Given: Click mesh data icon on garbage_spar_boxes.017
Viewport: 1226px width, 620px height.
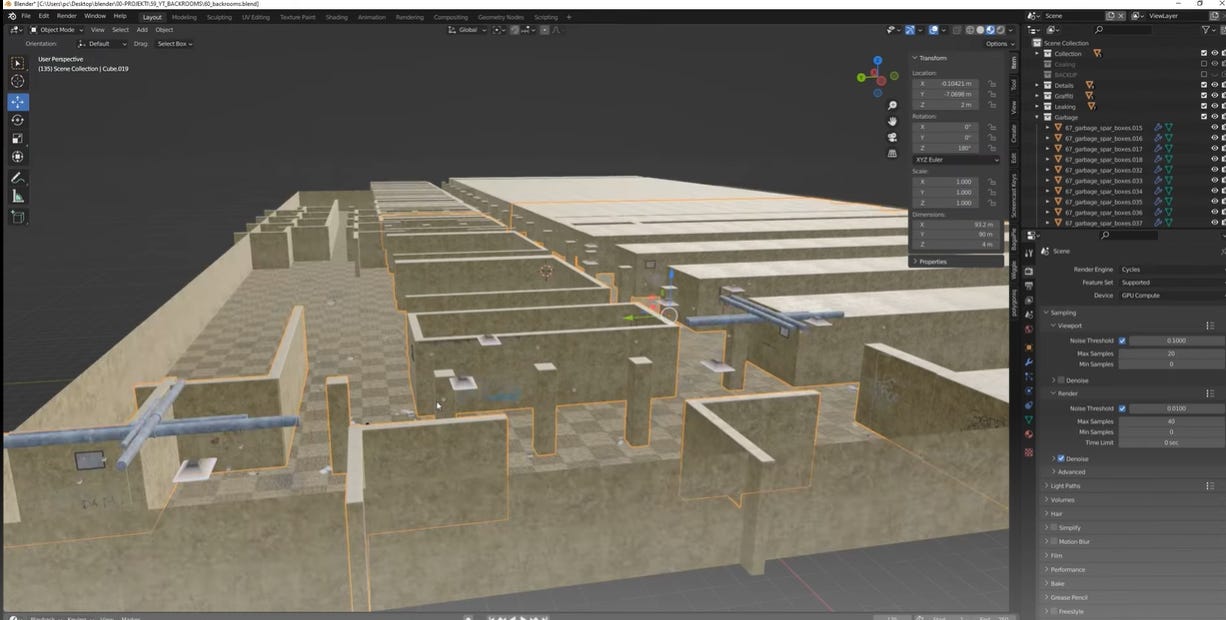Looking at the screenshot, I should 1168,149.
